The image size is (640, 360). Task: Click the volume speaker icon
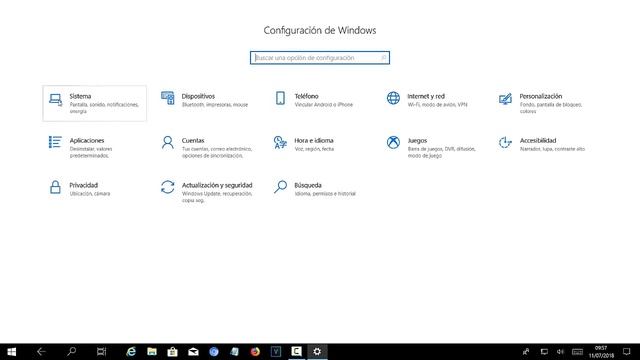click(560, 351)
